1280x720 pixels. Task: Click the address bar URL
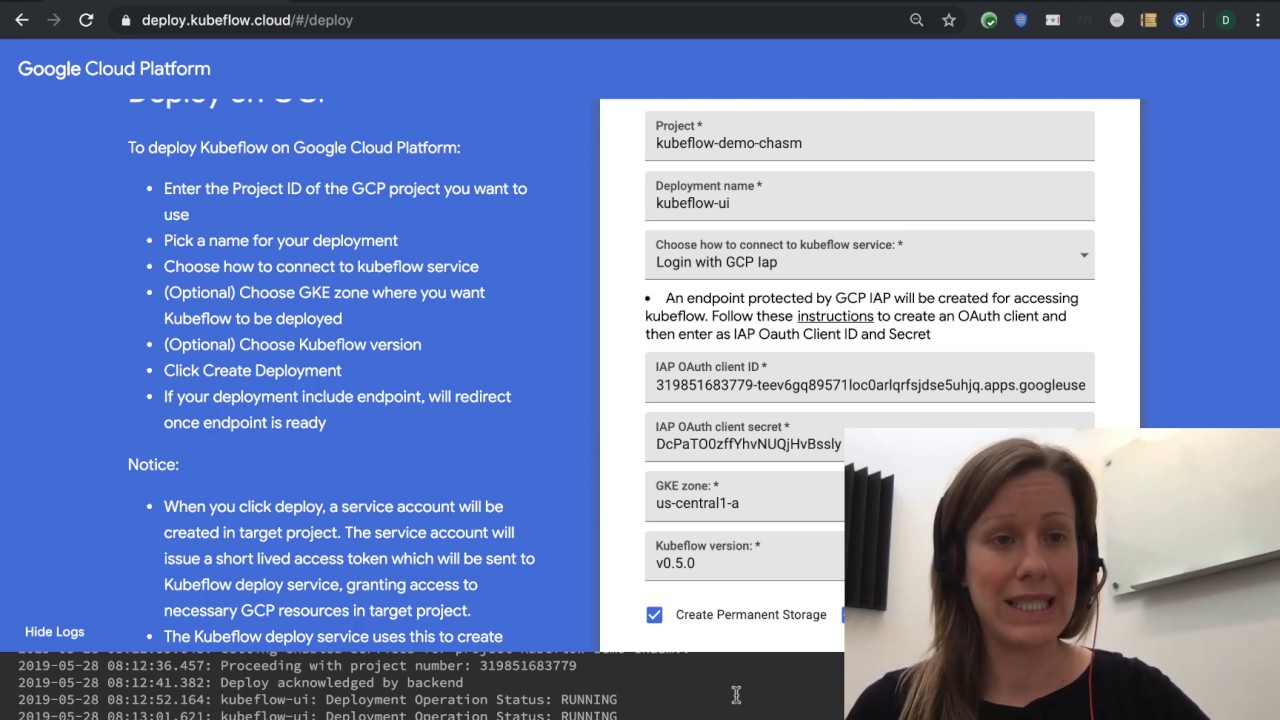[247, 20]
